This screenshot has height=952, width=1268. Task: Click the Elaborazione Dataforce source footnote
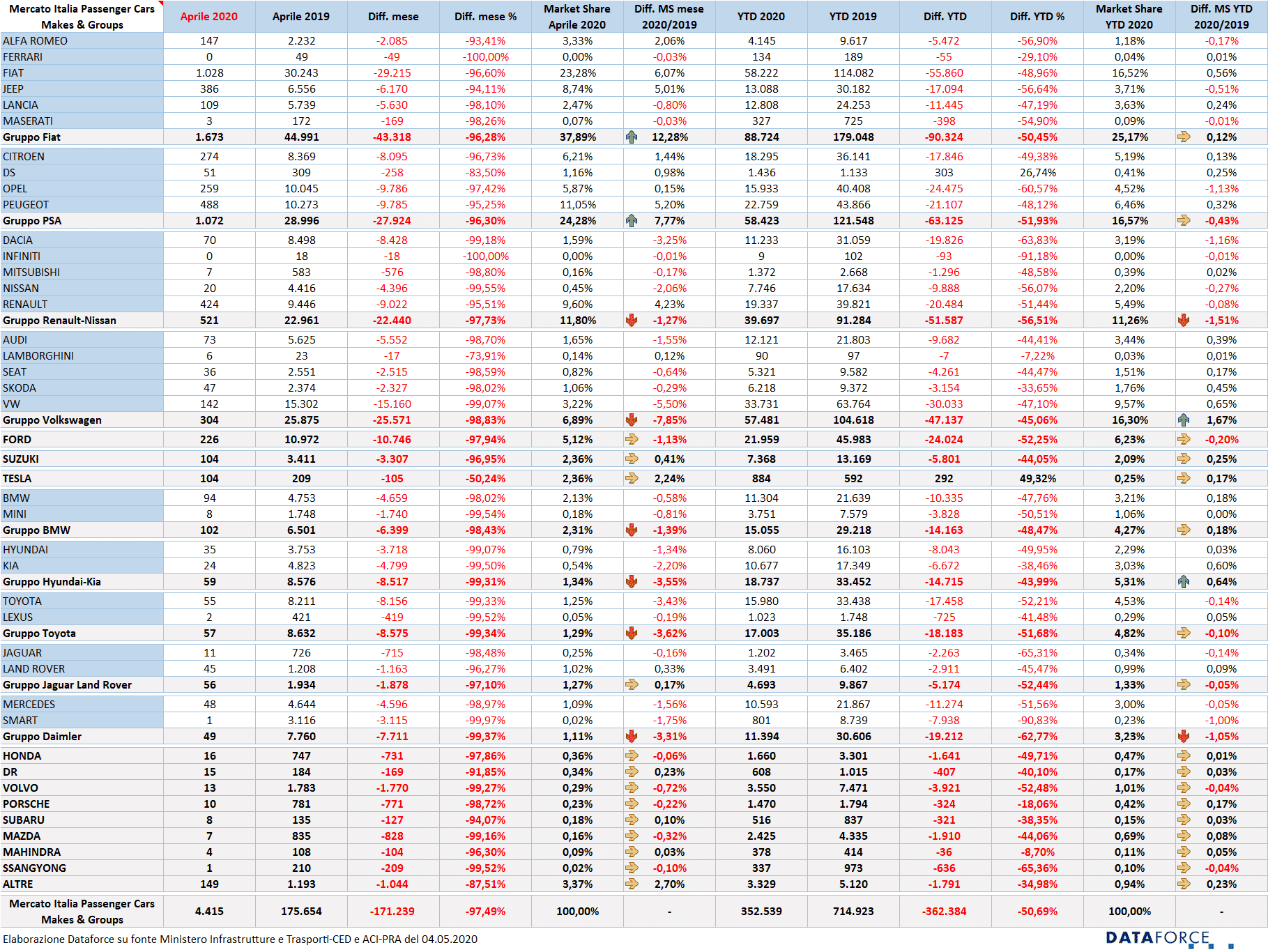(240, 939)
